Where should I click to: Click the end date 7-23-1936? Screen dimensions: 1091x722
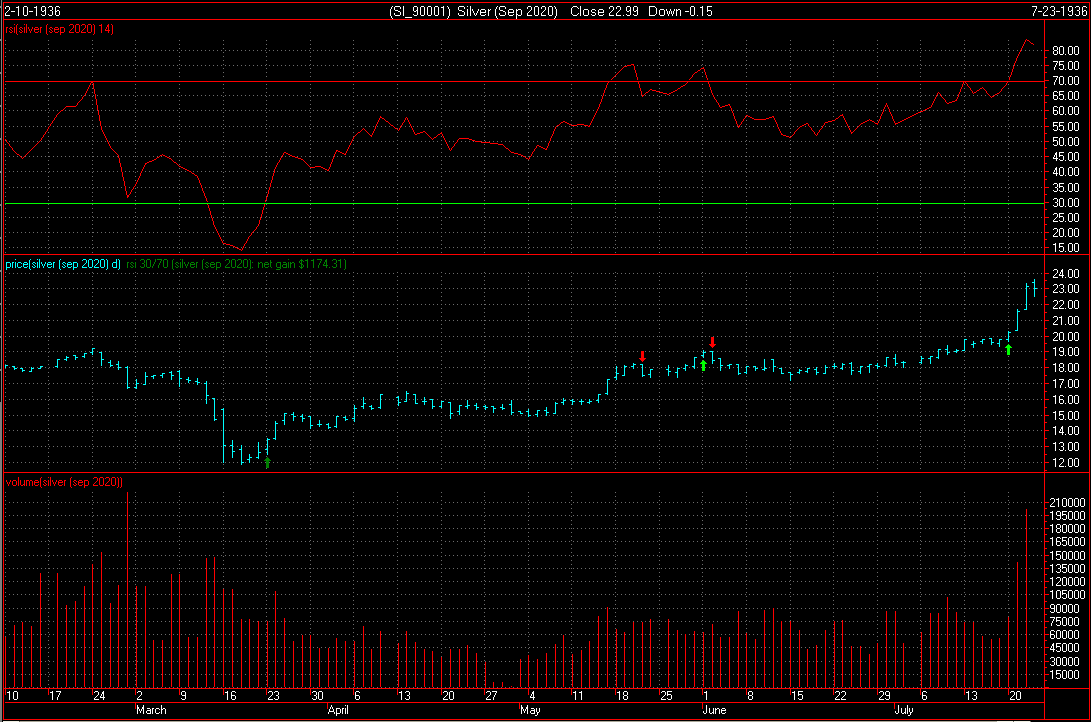[1058, 11]
